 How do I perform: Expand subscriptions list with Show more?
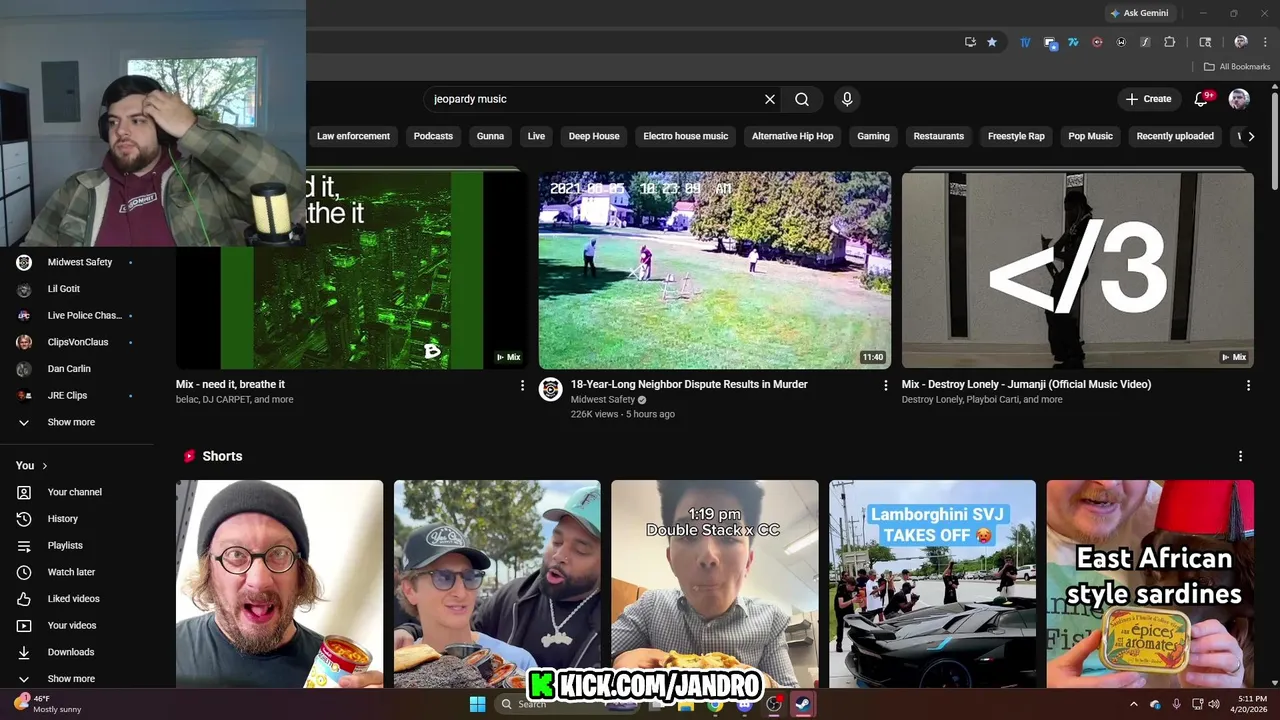click(77, 422)
